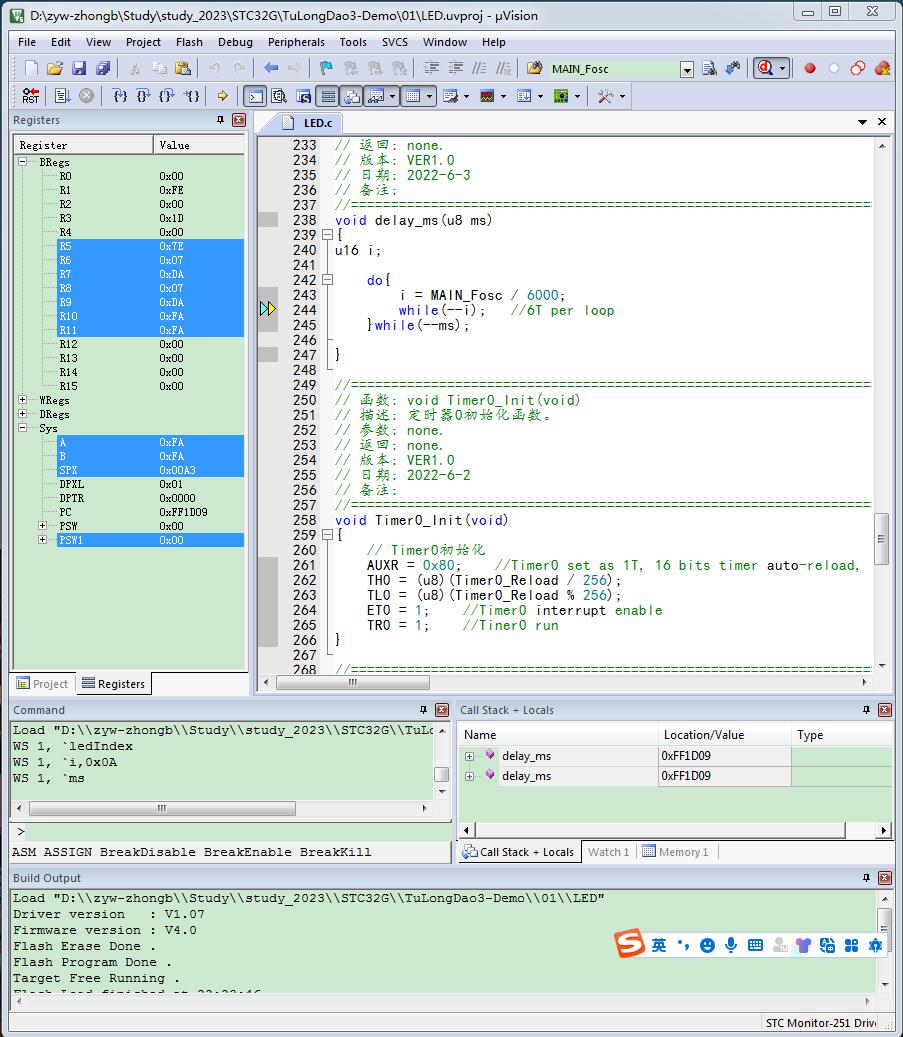Screen dimensions: 903x1037
Task: Toggle the Call Stack window toolbar button
Action: (352, 96)
